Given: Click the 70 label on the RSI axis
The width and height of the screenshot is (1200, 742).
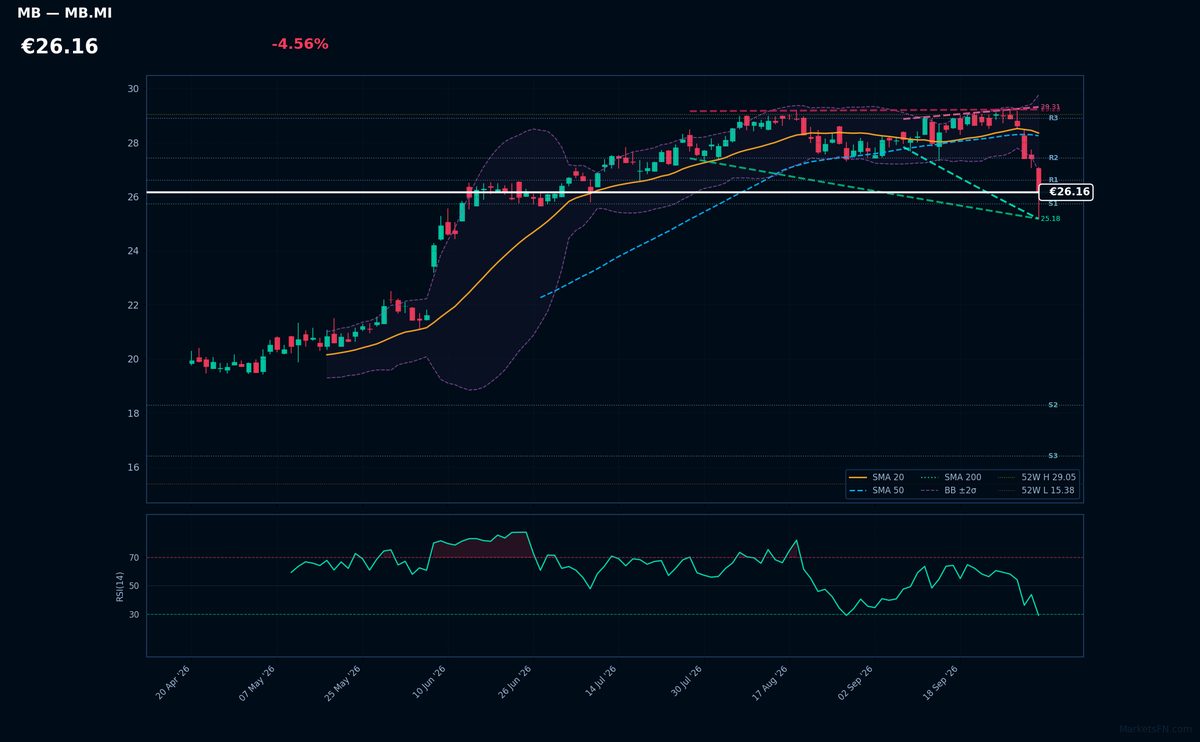Looking at the screenshot, I should (134, 558).
